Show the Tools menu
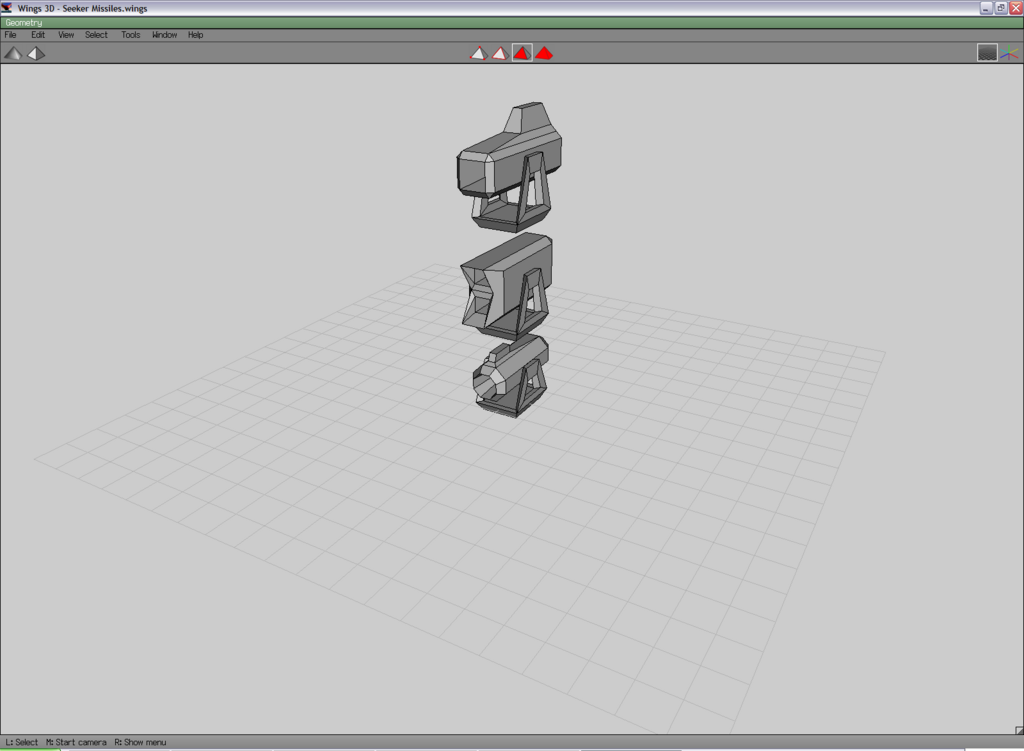 click(131, 35)
